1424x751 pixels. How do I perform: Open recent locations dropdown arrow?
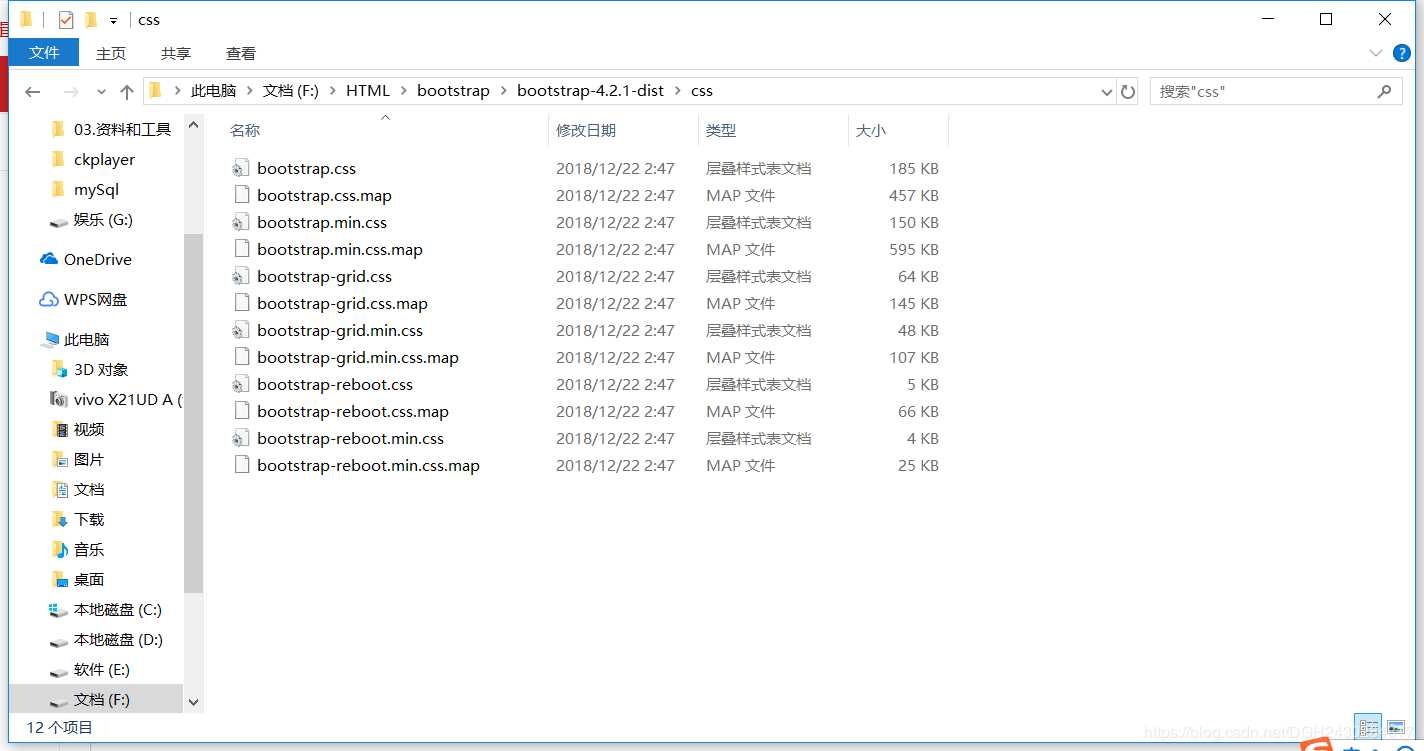[101, 91]
